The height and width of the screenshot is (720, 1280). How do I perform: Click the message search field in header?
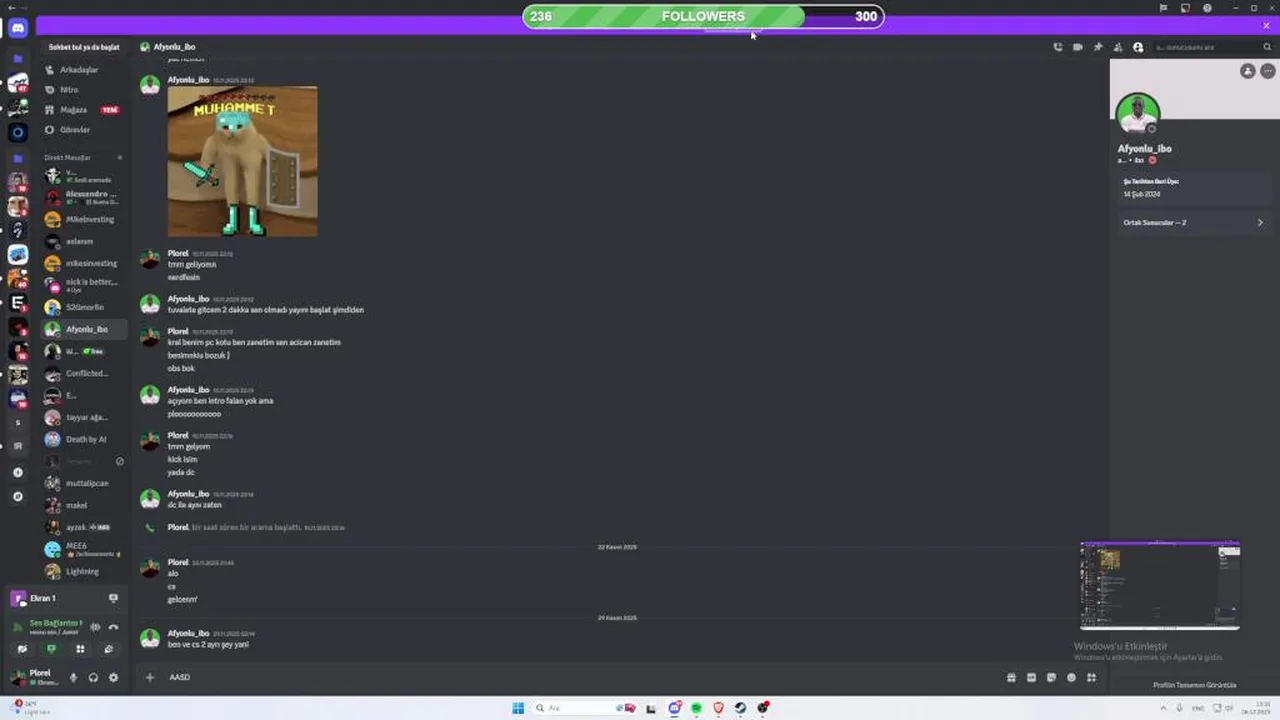pos(1211,47)
